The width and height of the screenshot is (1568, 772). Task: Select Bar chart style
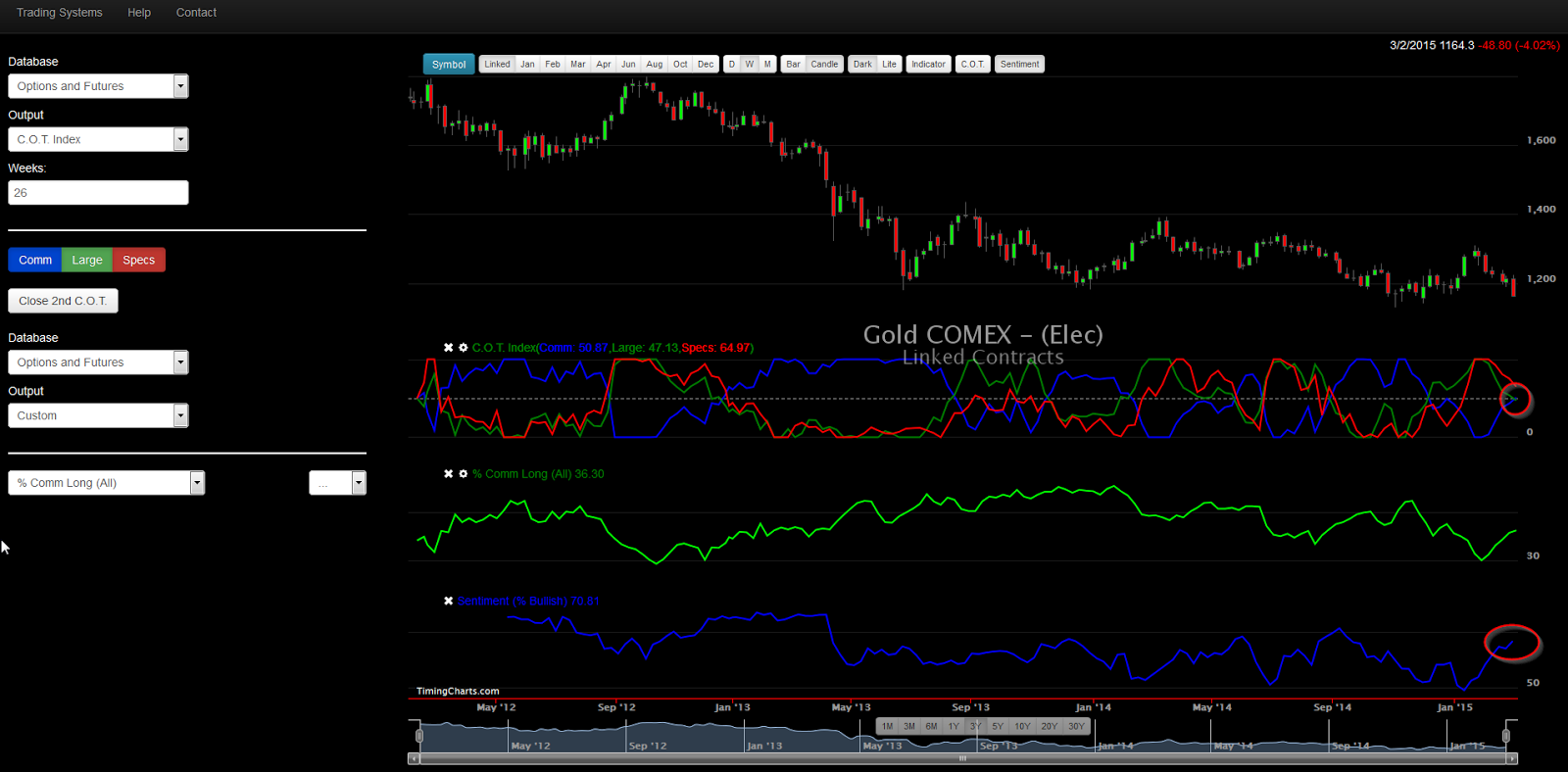[x=793, y=64]
